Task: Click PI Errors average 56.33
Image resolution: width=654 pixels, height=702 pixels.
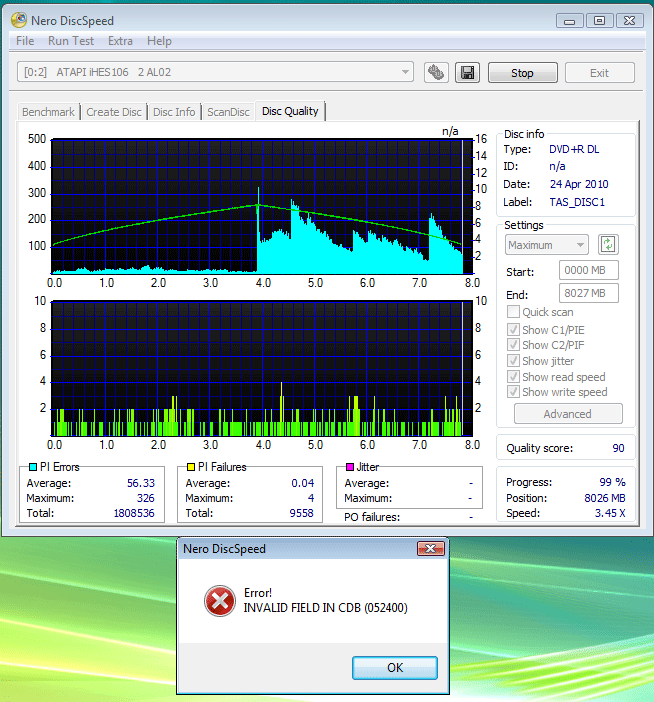Action: [141, 483]
